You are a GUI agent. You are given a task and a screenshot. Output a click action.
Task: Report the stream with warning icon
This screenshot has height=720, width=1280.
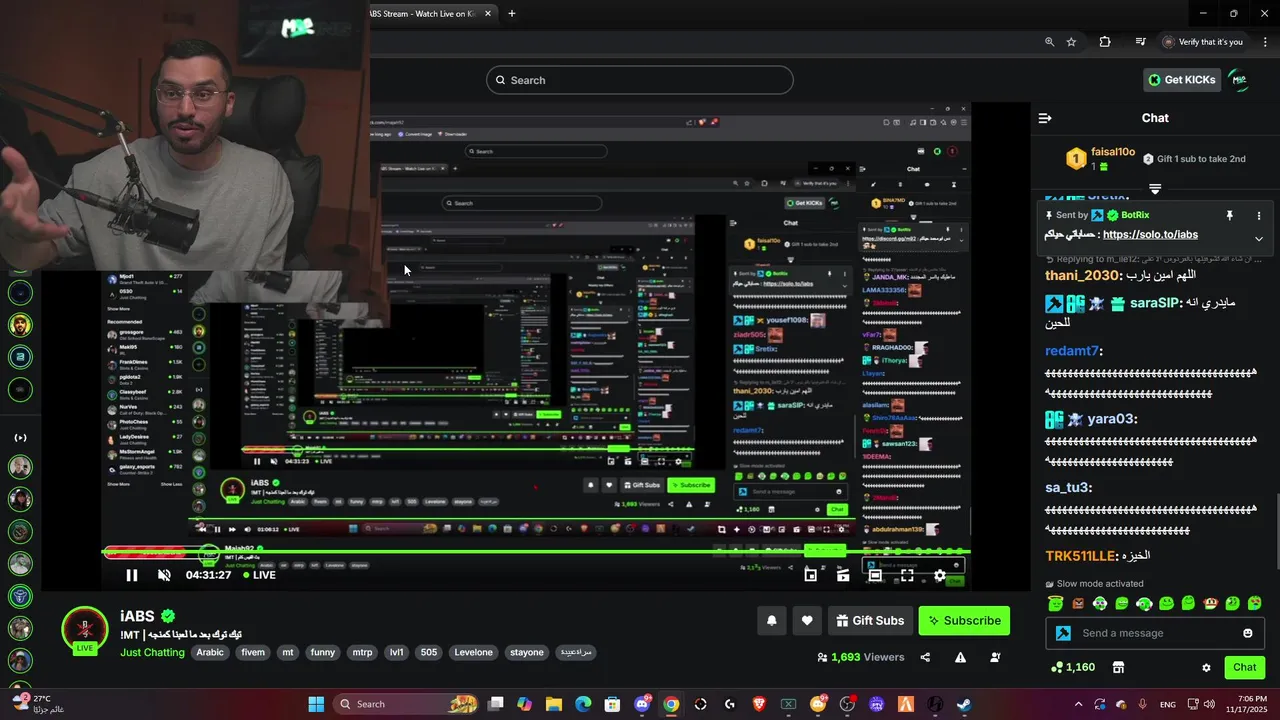(x=960, y=657)
